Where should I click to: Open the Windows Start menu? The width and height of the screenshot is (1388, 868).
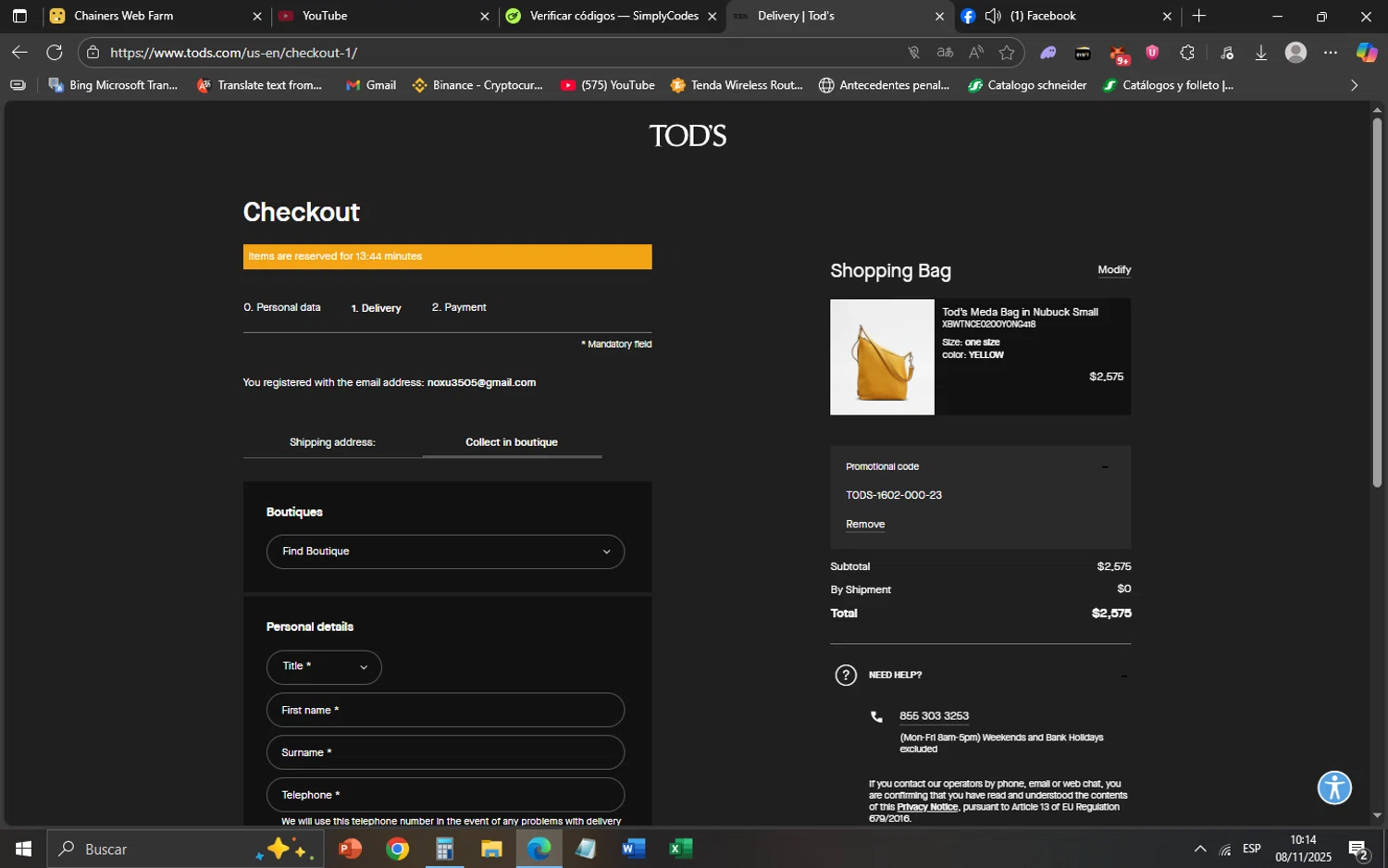(x=23, y=849)
